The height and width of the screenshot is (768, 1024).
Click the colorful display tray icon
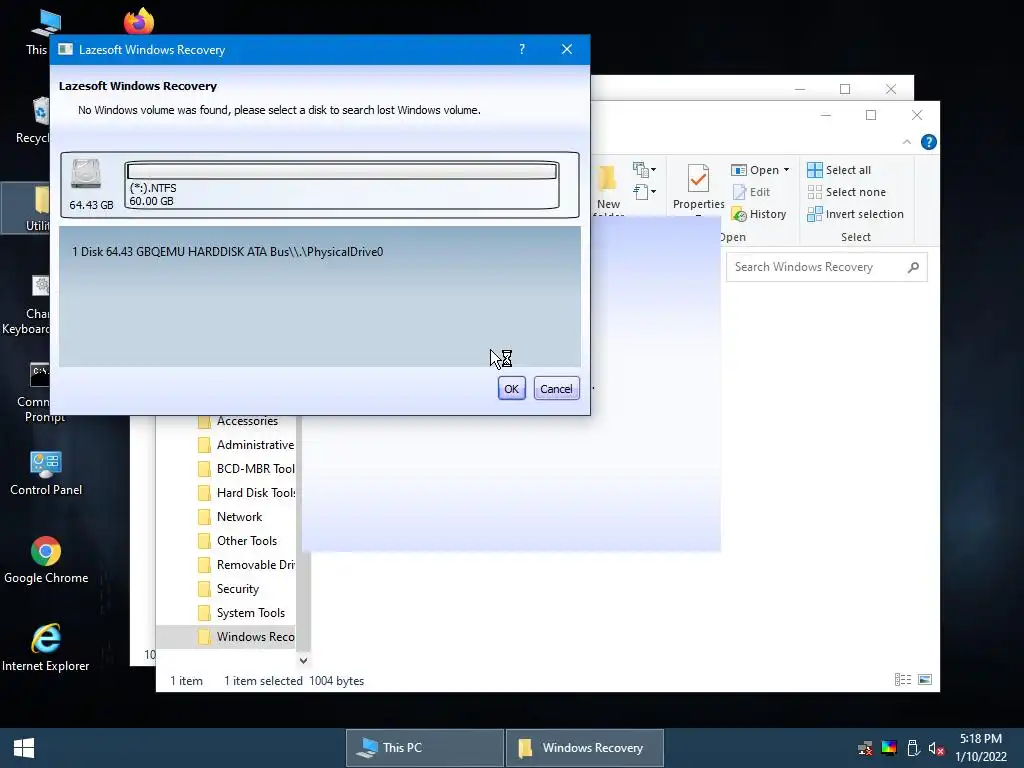pyautogui.click(x=889, y=748)
